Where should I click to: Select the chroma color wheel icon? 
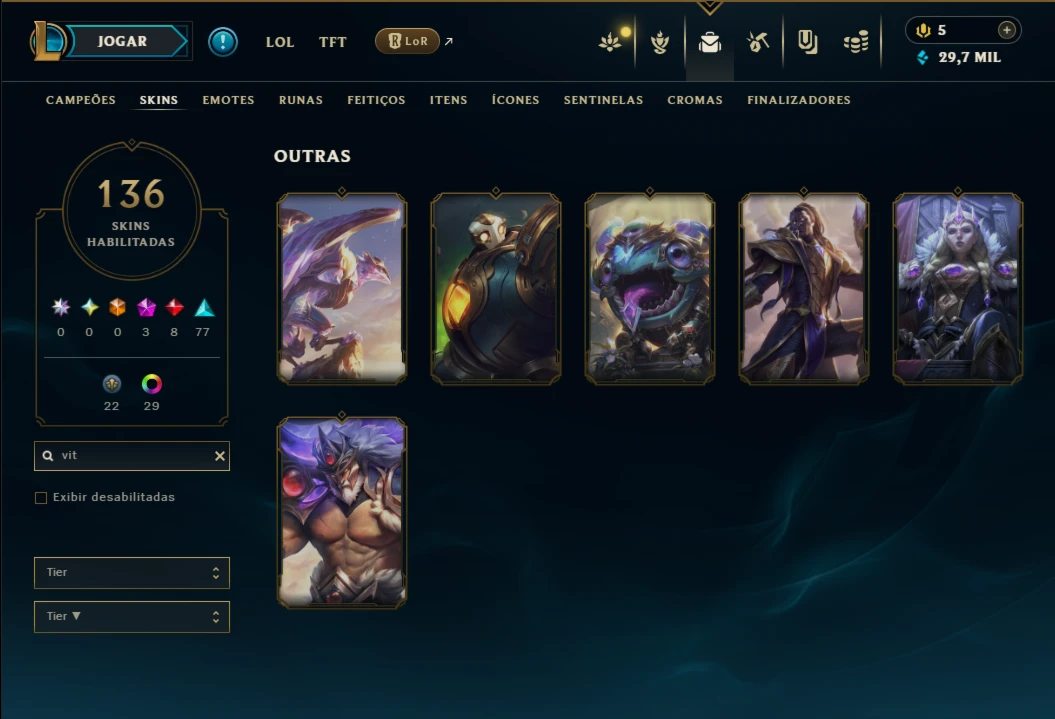coord(151,384)
